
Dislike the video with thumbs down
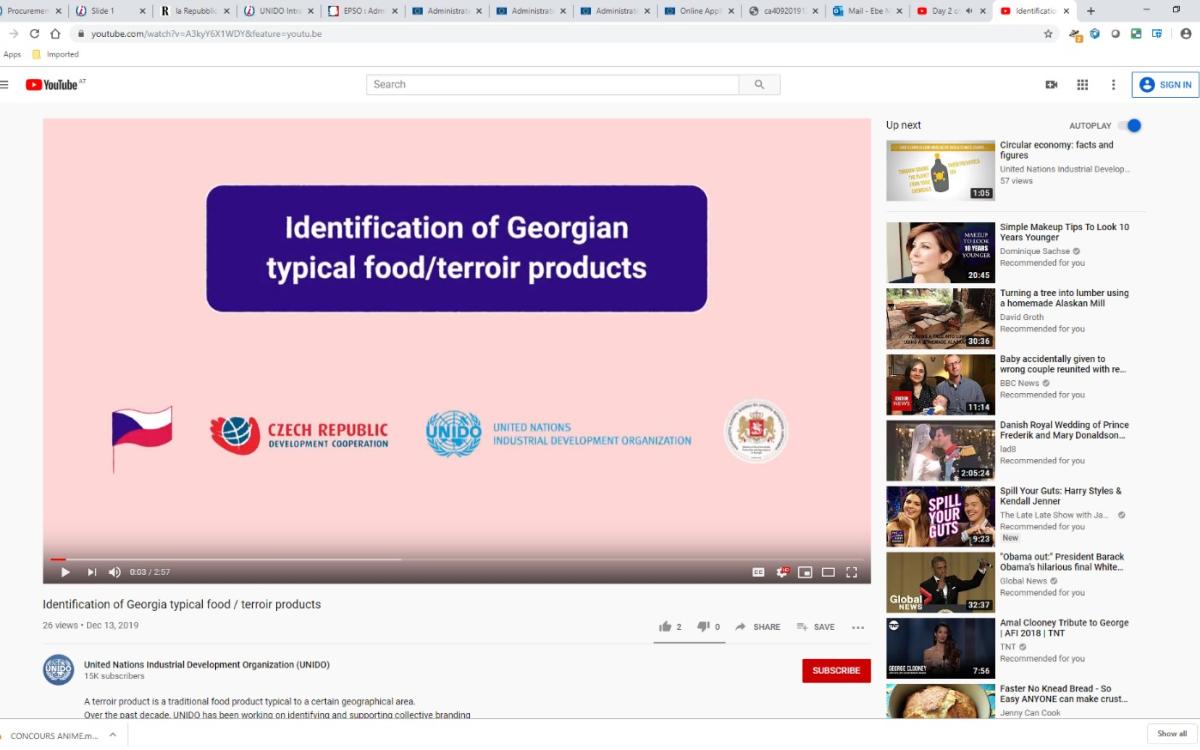click(x=708, y=627)
